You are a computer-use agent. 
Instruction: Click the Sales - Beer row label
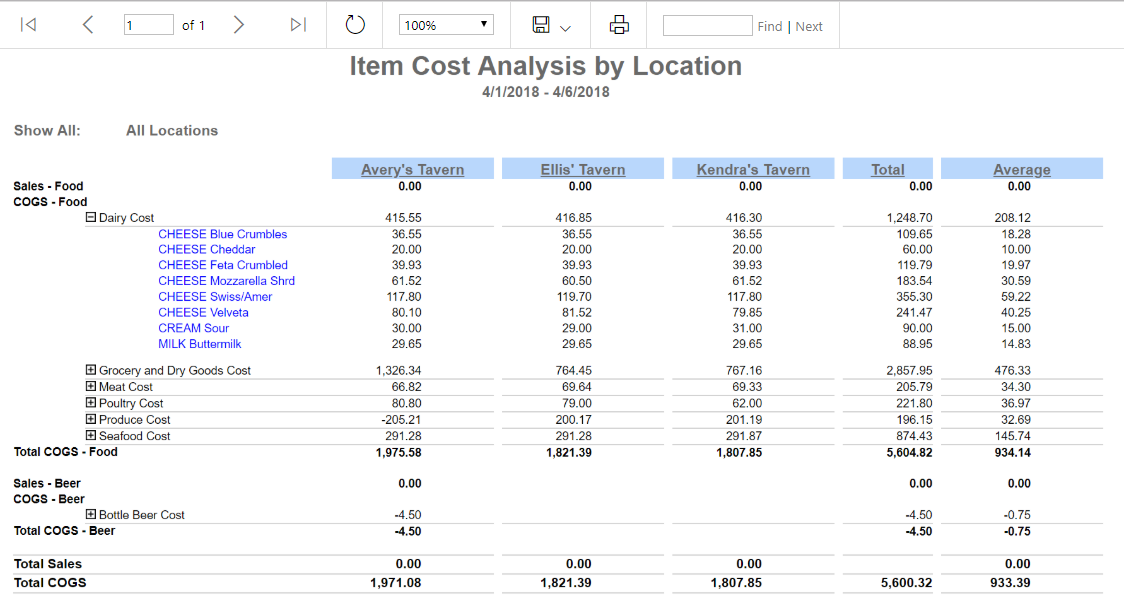click(47, 484)
